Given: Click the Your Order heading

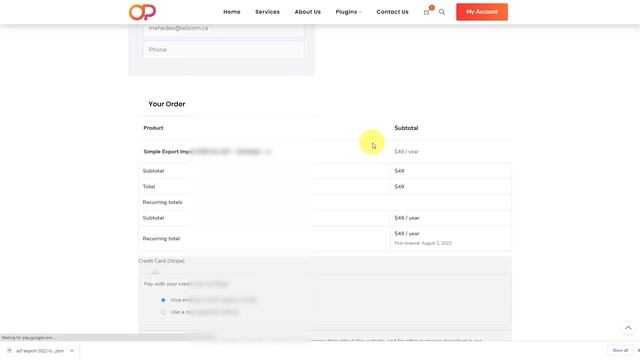Looking at the screenshot, I should pos(167,104).
